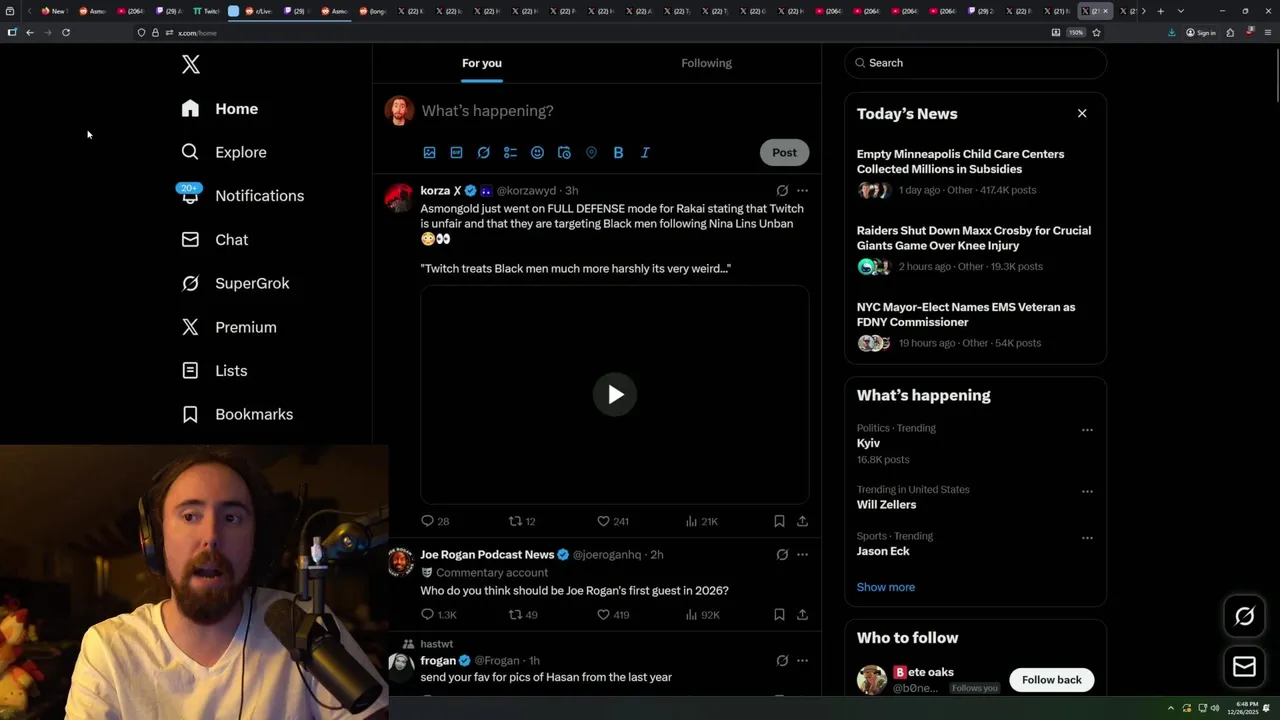The image size is (1280, 720).
Task: Click Show more under What's happening
Action: click(886, 587)
